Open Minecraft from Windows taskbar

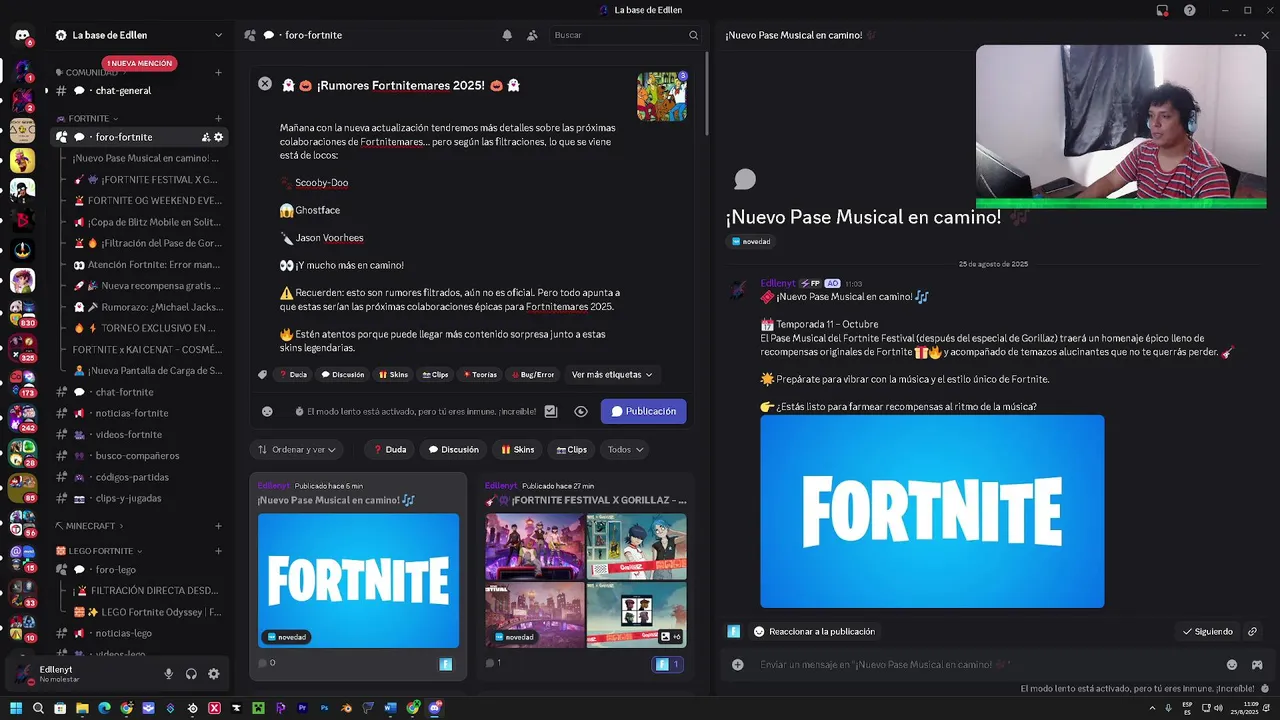[x=258, y=708]
